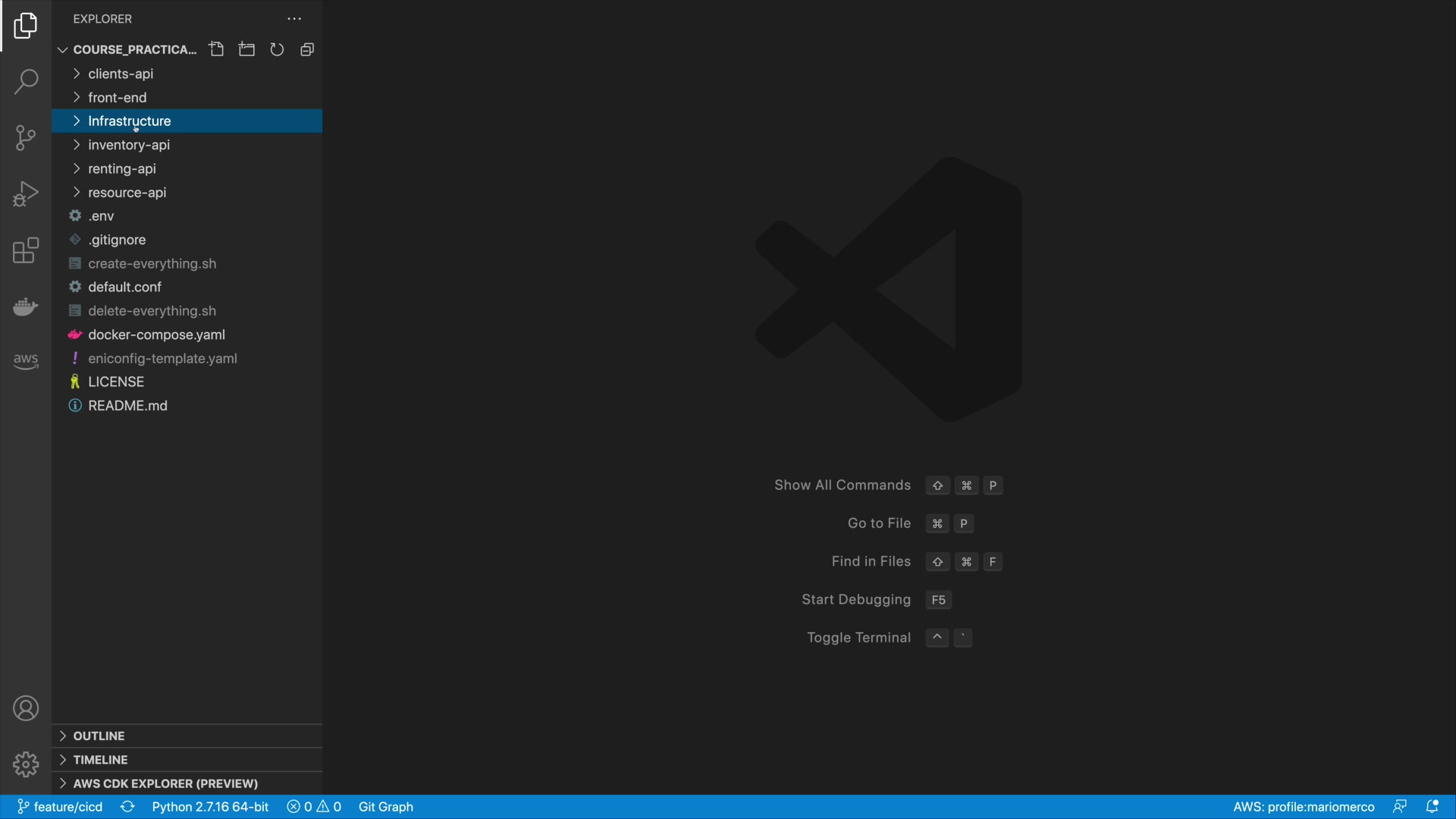Open the Docker panel

tap(26, 306)
